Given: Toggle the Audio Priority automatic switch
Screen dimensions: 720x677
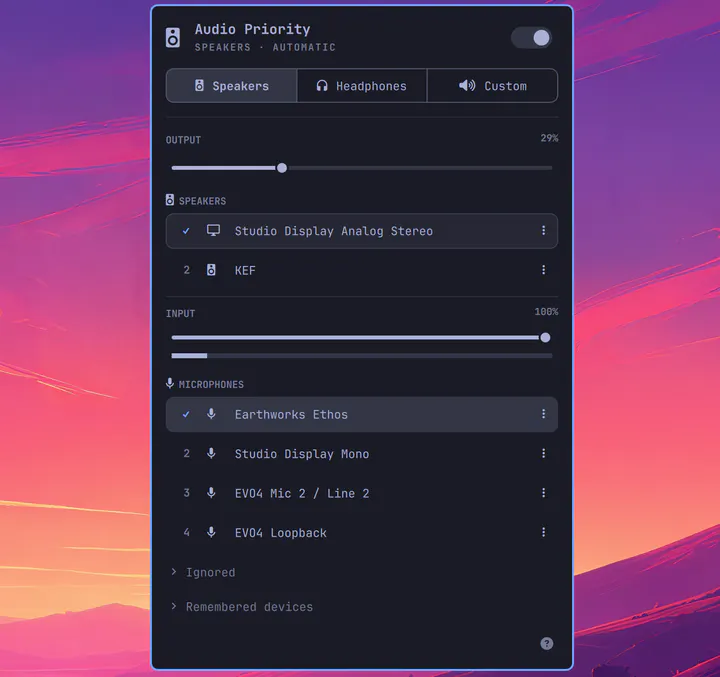Looking at the screenshot, I should [x=531, y=38].
